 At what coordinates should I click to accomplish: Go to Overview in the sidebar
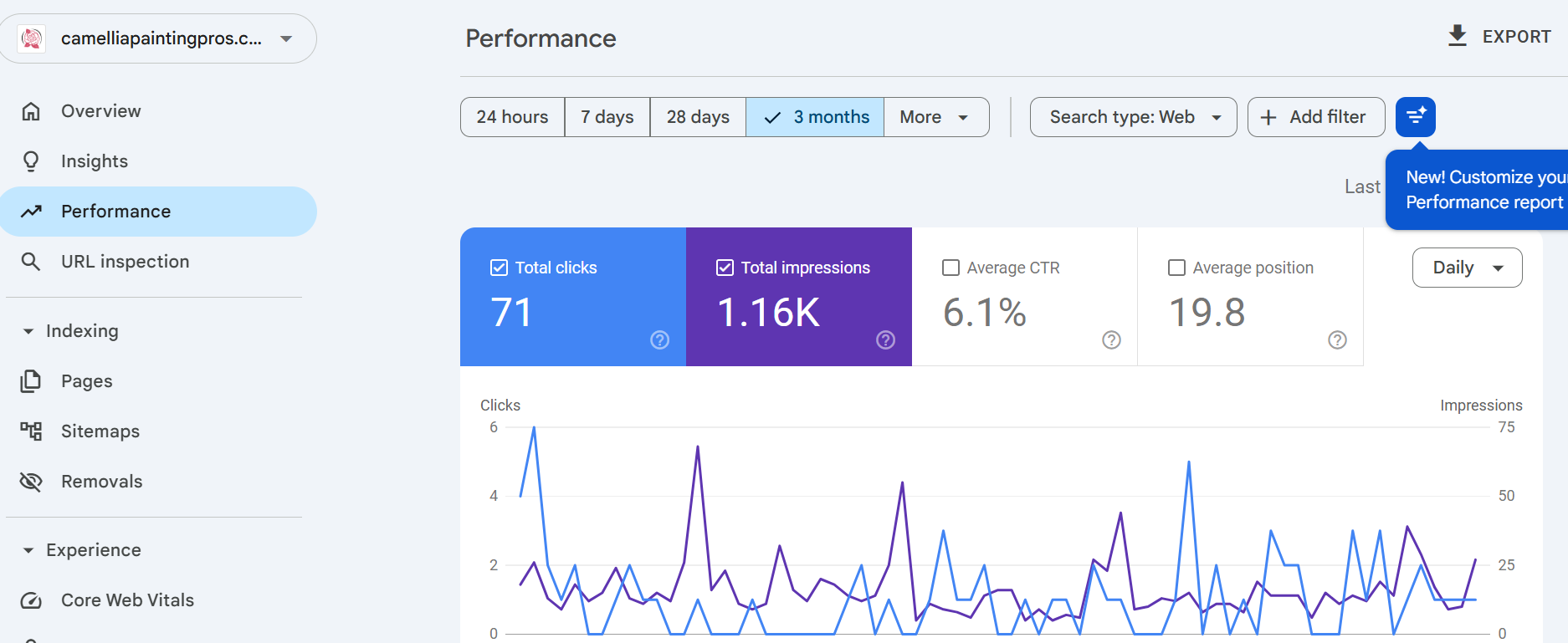158,111
